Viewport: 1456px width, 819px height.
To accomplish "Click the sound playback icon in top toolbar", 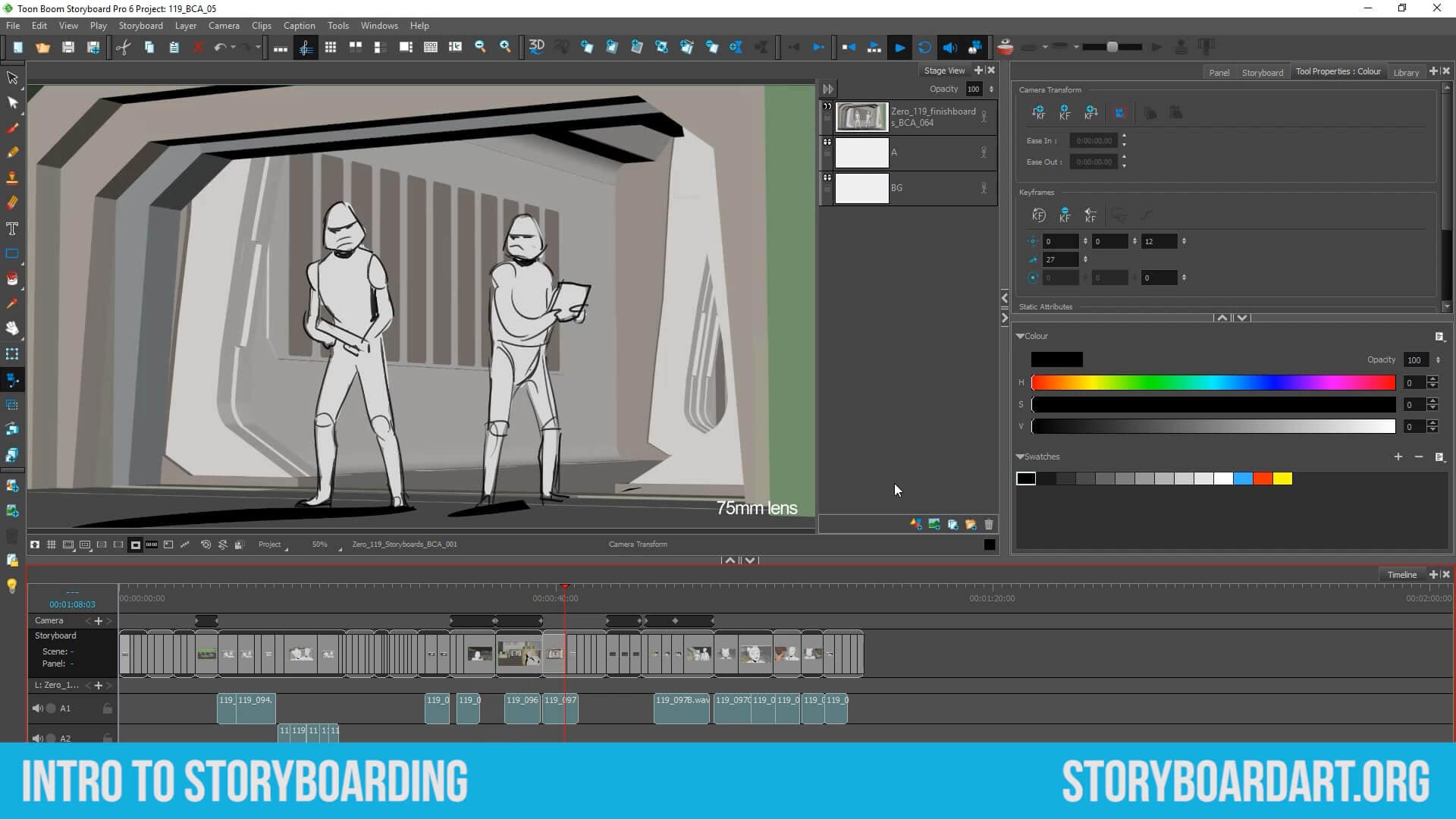I will click(x=950, y=46).
